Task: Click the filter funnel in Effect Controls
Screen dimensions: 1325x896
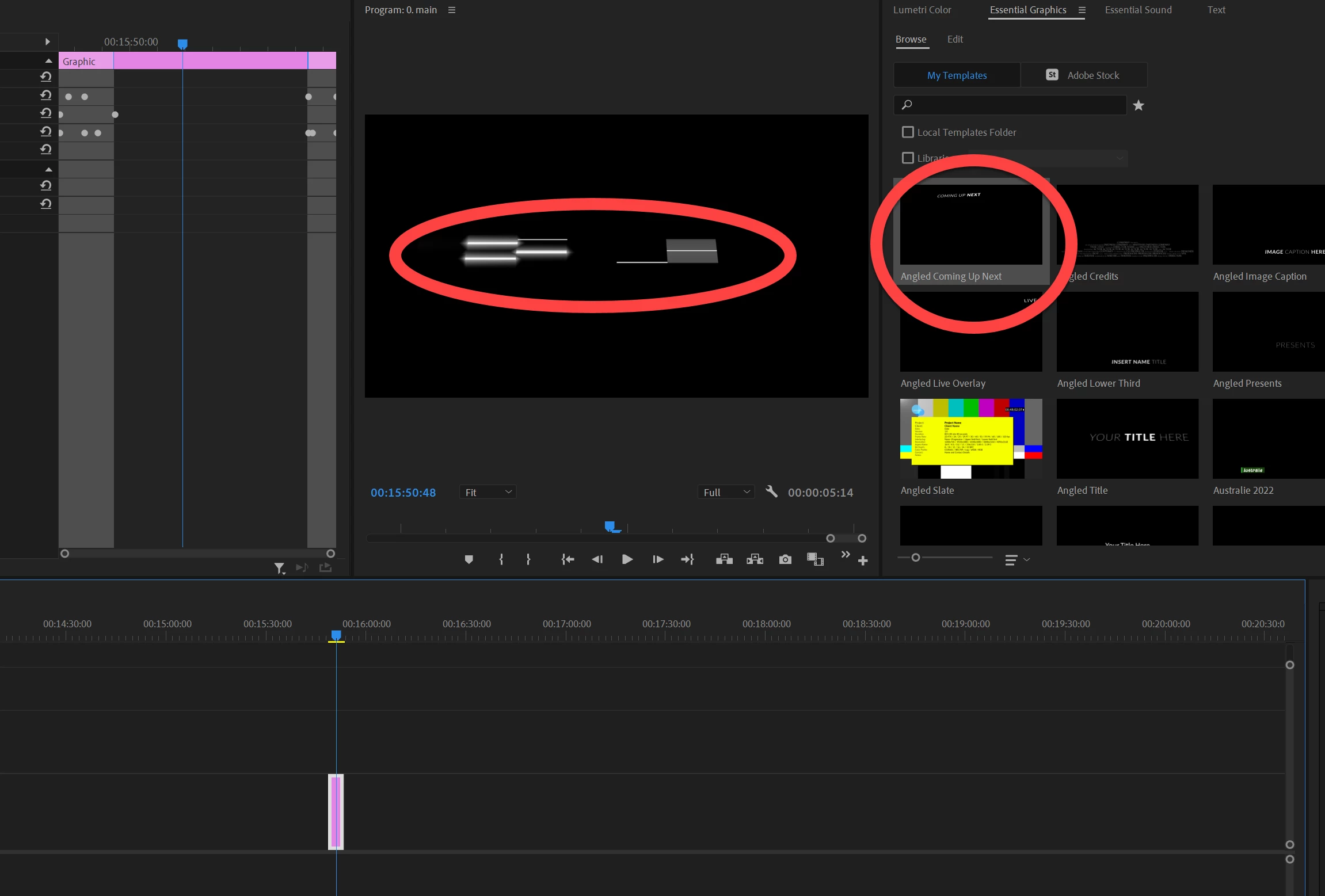Action: click(x=279, y=568)
